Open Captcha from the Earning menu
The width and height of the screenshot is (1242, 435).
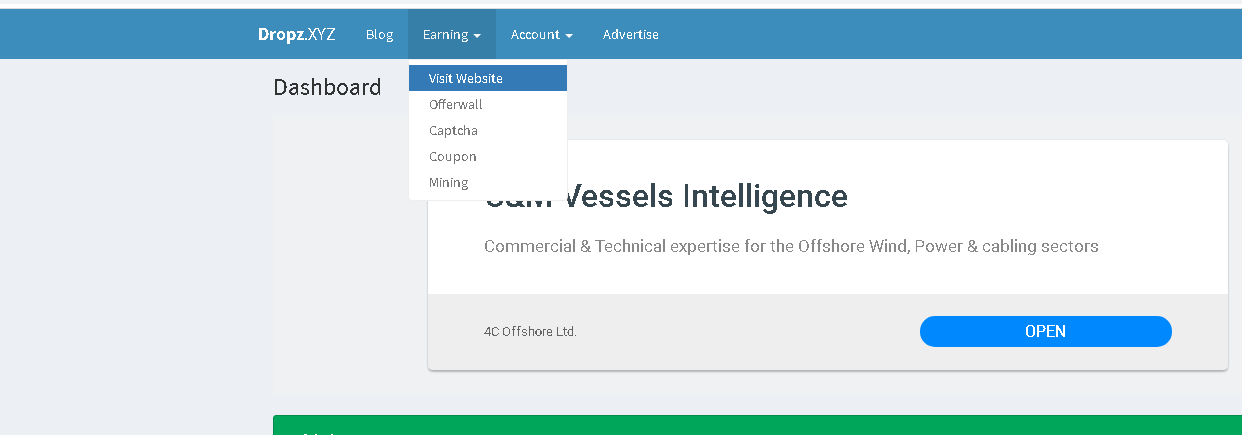point(453,130)
